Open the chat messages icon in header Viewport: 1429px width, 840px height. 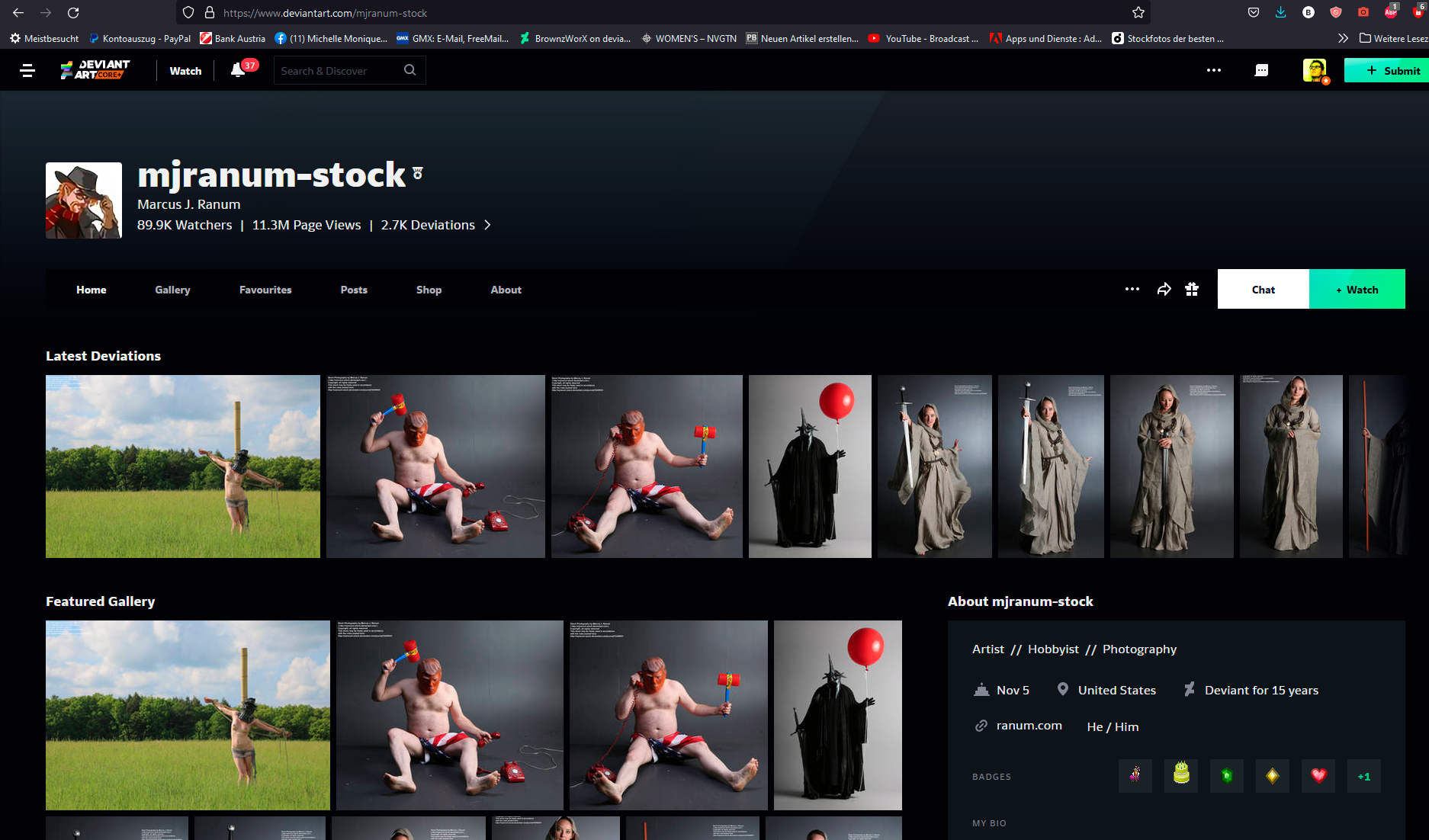[1261, 70]
